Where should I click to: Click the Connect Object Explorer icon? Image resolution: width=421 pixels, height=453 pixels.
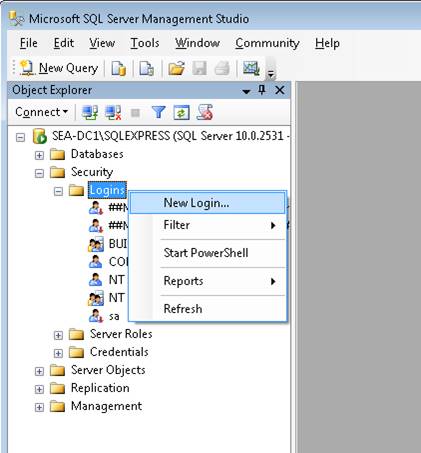point(90,112)
